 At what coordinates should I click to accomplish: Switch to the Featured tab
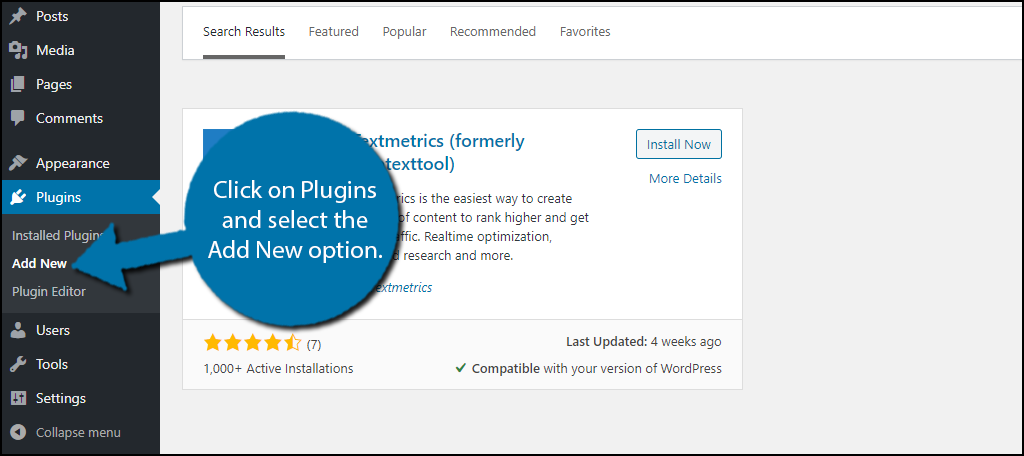click(334, 31)
